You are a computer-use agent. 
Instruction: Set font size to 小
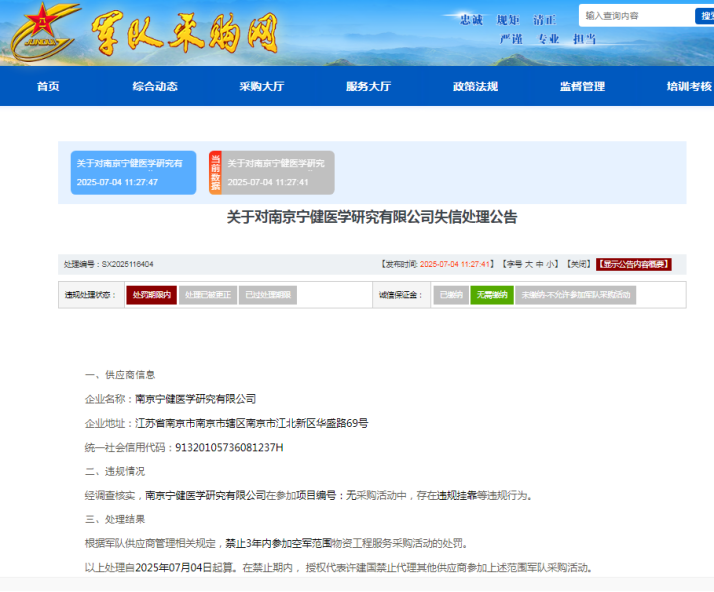[550, 264]
